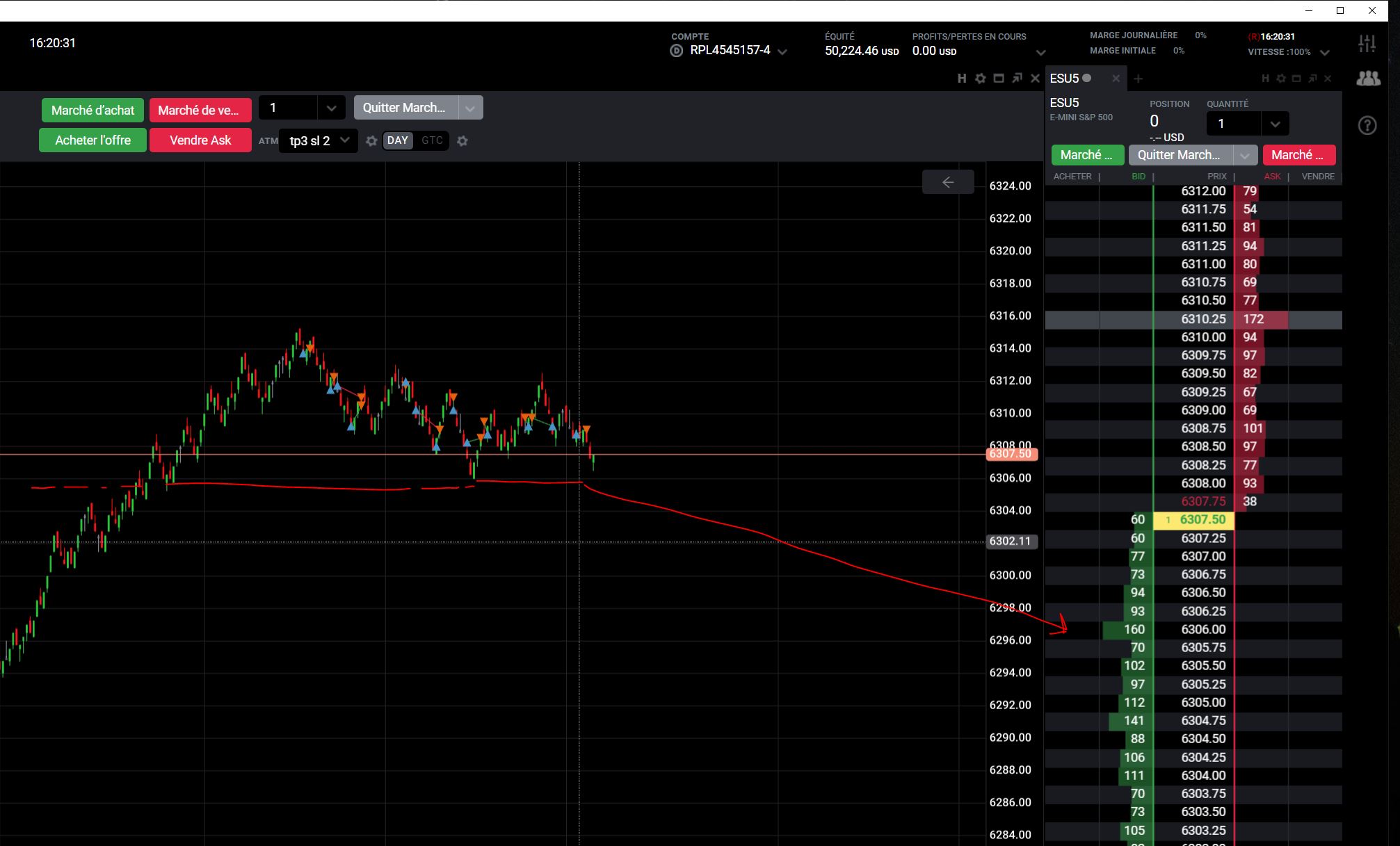
Task: Expand the account RPL4545157-4 dropdown
Action: (x=782, y=51)
